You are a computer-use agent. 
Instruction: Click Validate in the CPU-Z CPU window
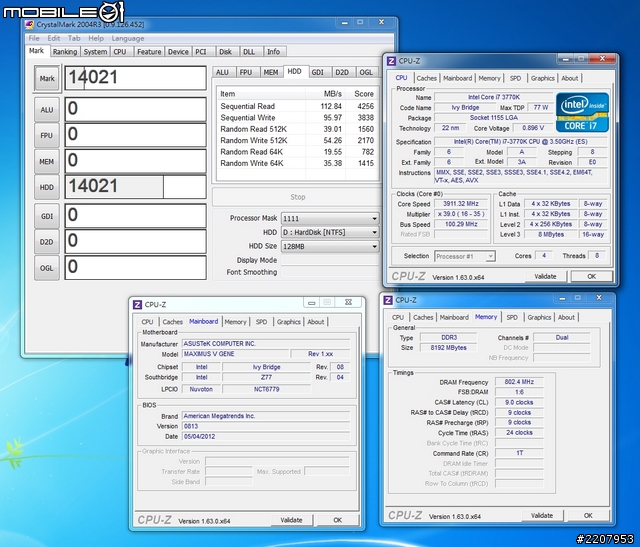coord(545,276)
